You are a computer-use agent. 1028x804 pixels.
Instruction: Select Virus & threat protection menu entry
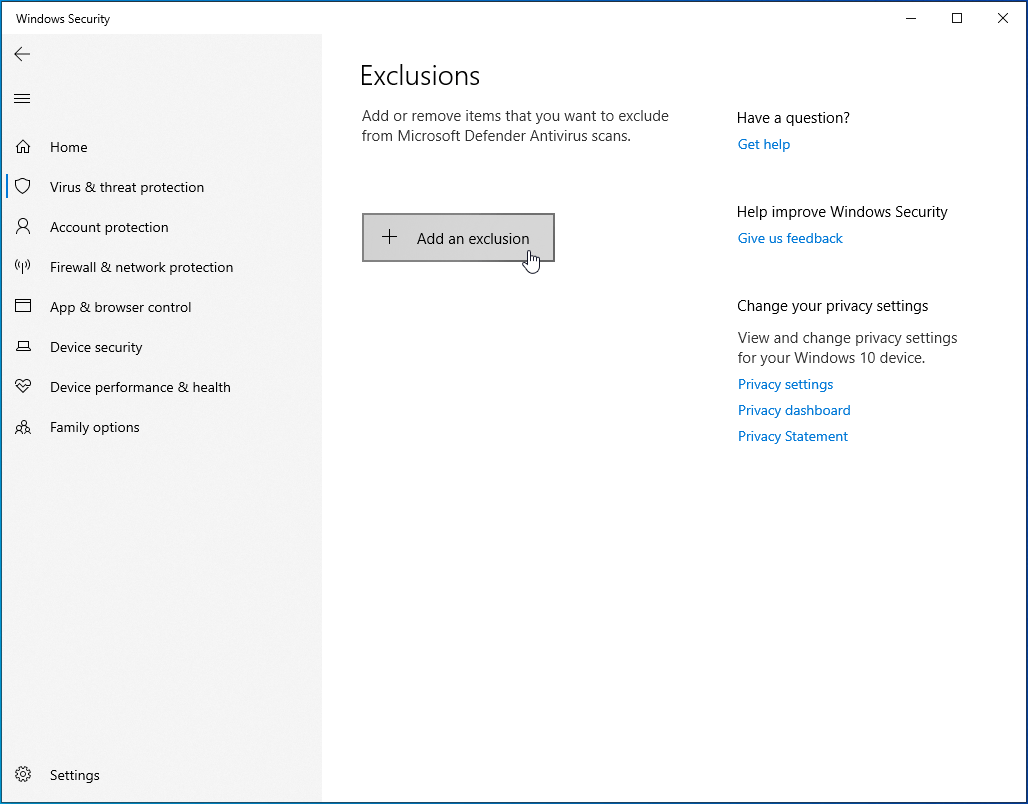point(127,186)
